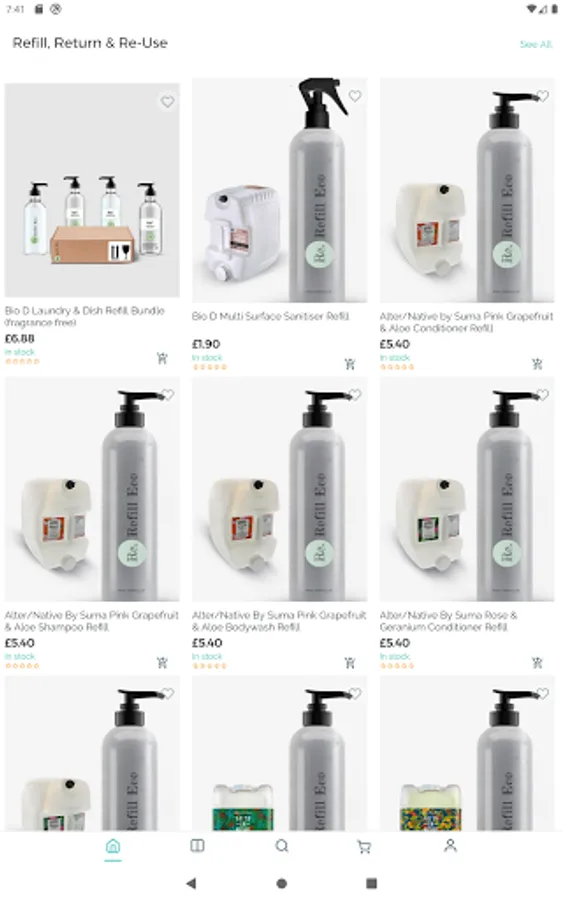This screenshot has width=563, height=900.
Task: Favorite the Bio D Laundry & Dish Bundle
Action: click(167, 102)
